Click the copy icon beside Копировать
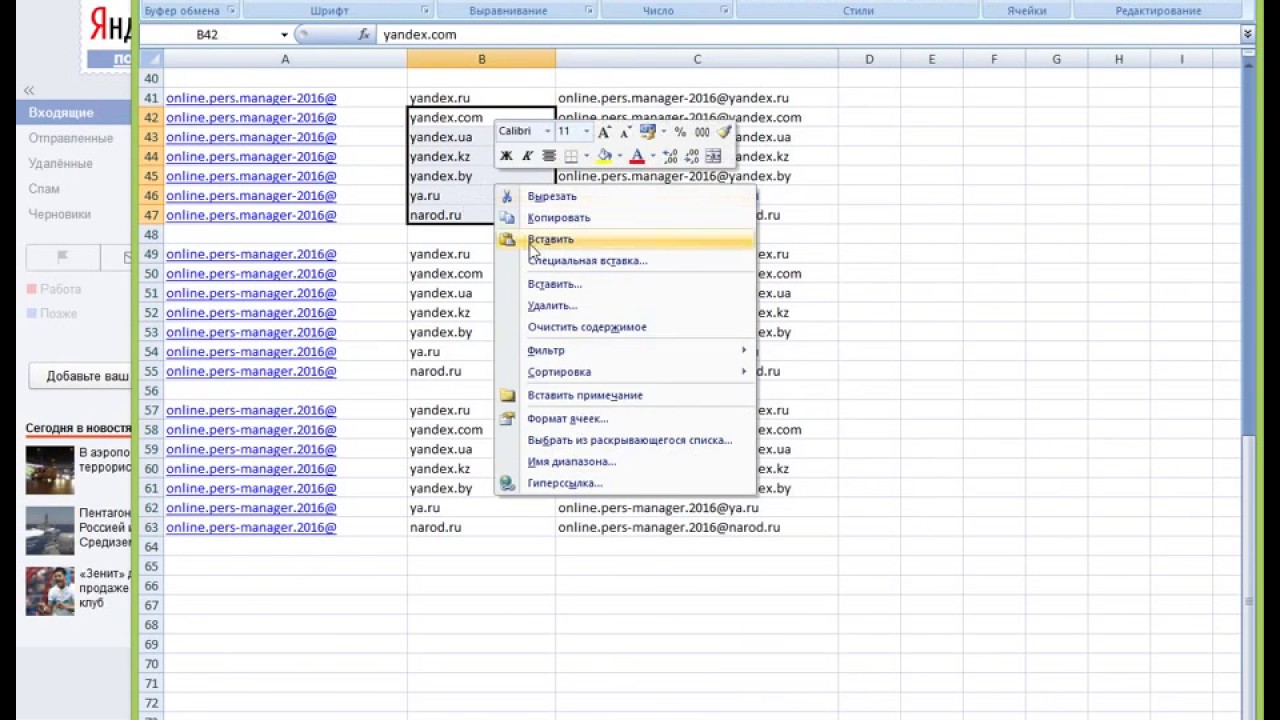This screenshot has width=1280, height=720. click(x=507, y=217)
